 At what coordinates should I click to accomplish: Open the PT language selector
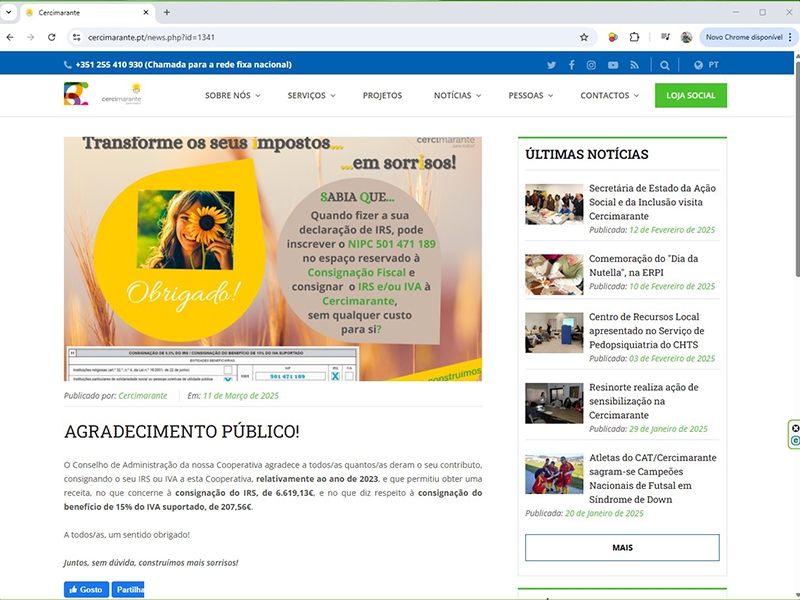pyautogui.click(x=713, y=65)
